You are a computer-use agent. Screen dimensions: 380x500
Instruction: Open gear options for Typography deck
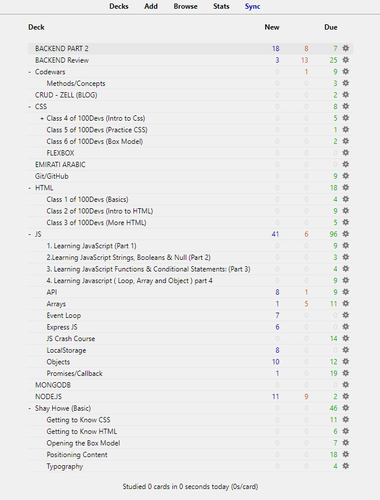click(x=346, y=466)
